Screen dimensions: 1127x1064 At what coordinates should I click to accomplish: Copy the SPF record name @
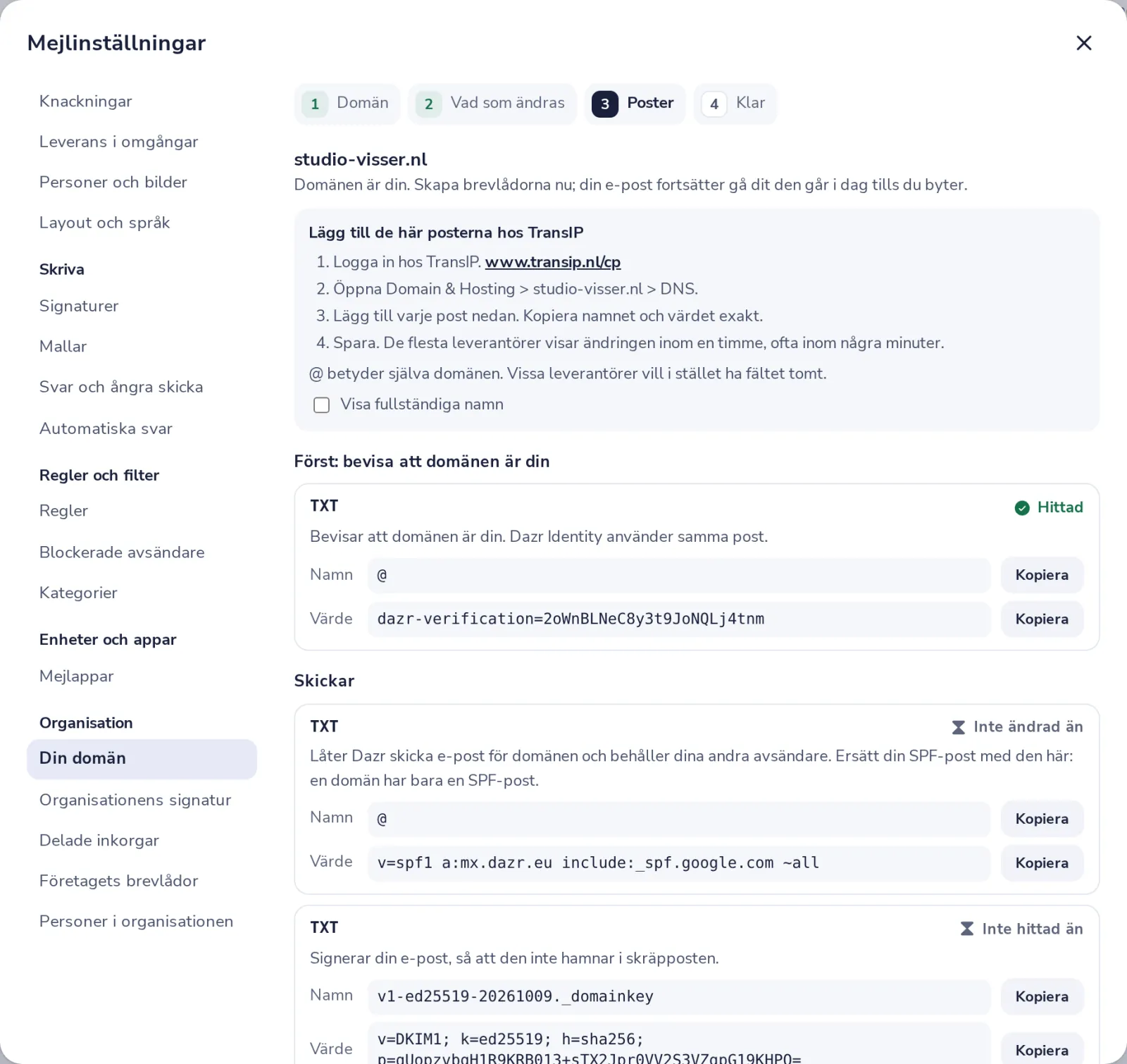1042,819
